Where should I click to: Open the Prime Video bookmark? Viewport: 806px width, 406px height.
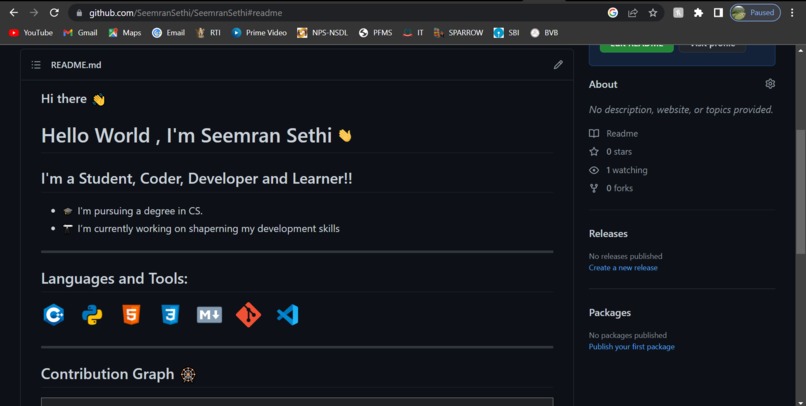[x=259, y=32]
